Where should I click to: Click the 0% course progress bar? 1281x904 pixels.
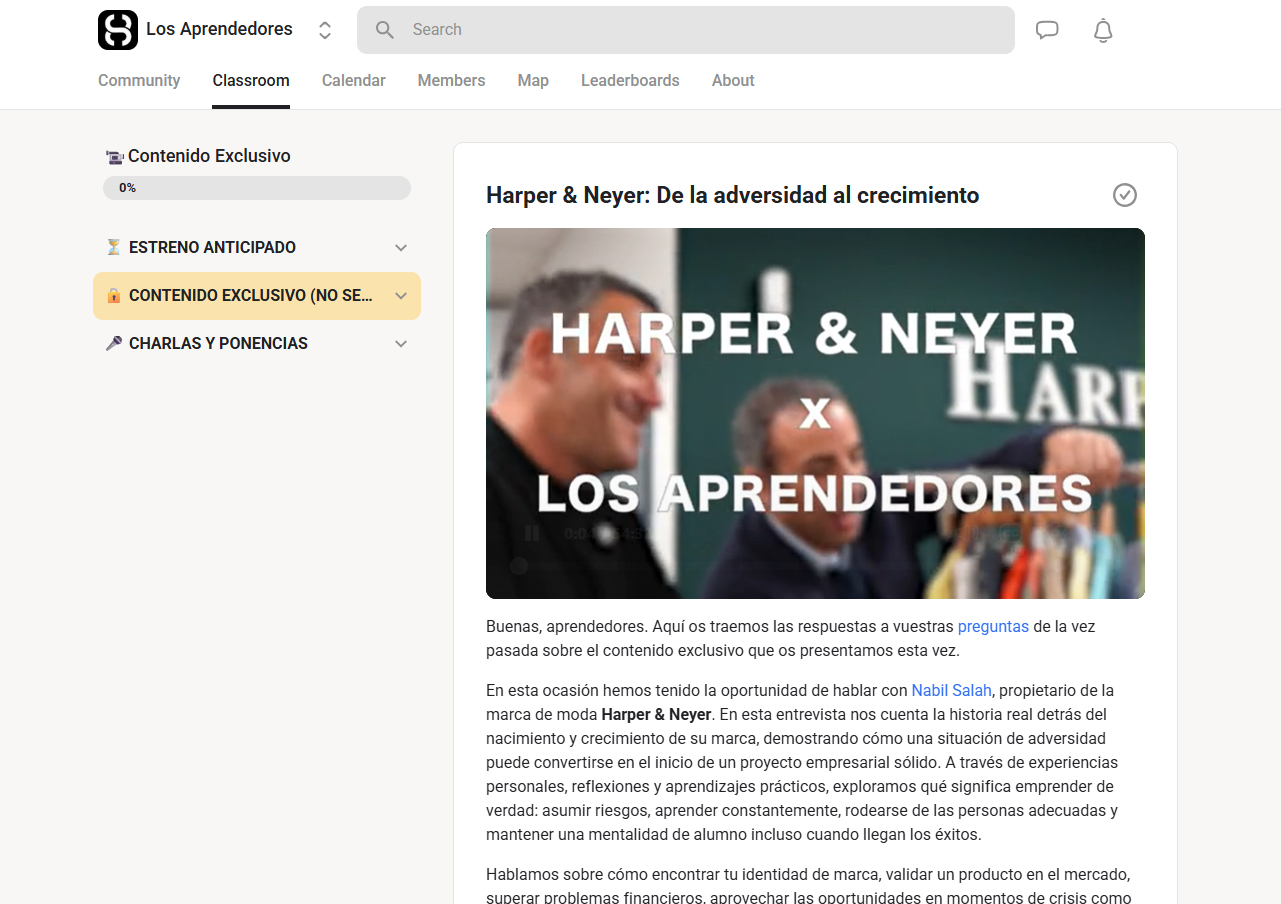click(x=256, y=188)
